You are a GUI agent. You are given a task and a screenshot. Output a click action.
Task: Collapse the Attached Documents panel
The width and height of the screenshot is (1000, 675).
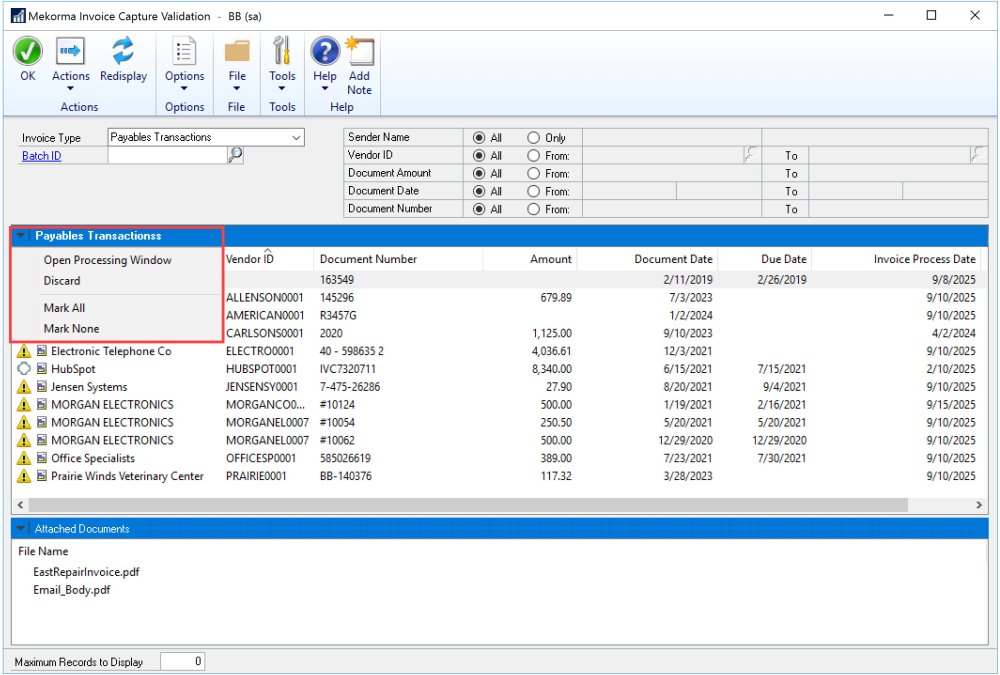[22, 528]
